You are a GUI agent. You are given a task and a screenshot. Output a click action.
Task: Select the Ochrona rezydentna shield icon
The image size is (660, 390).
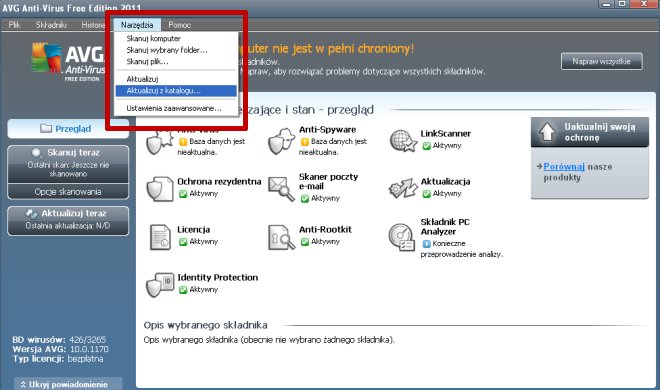tap(160, 189)
